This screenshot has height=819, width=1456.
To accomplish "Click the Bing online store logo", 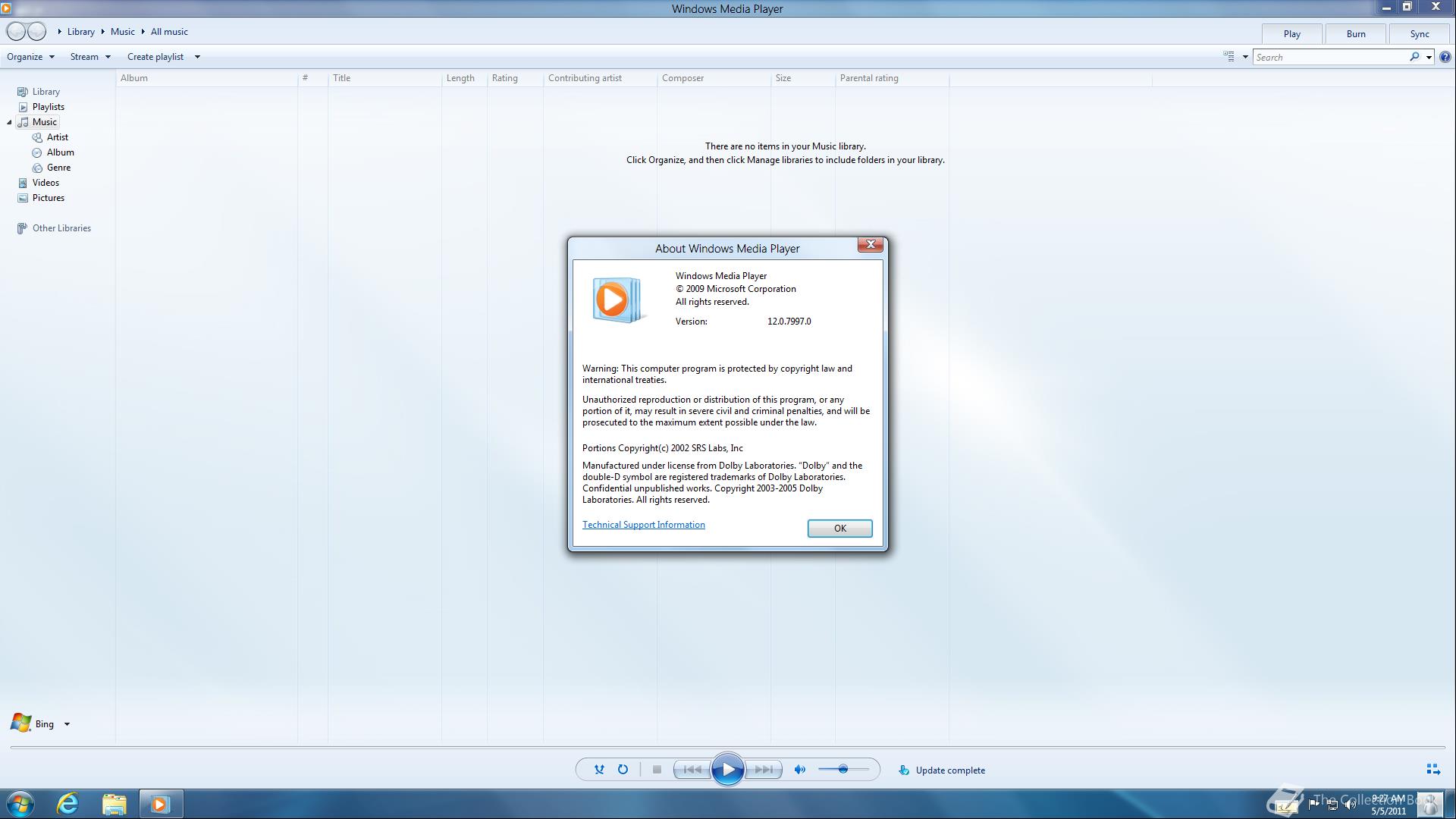I will click(x=21, y=723).
